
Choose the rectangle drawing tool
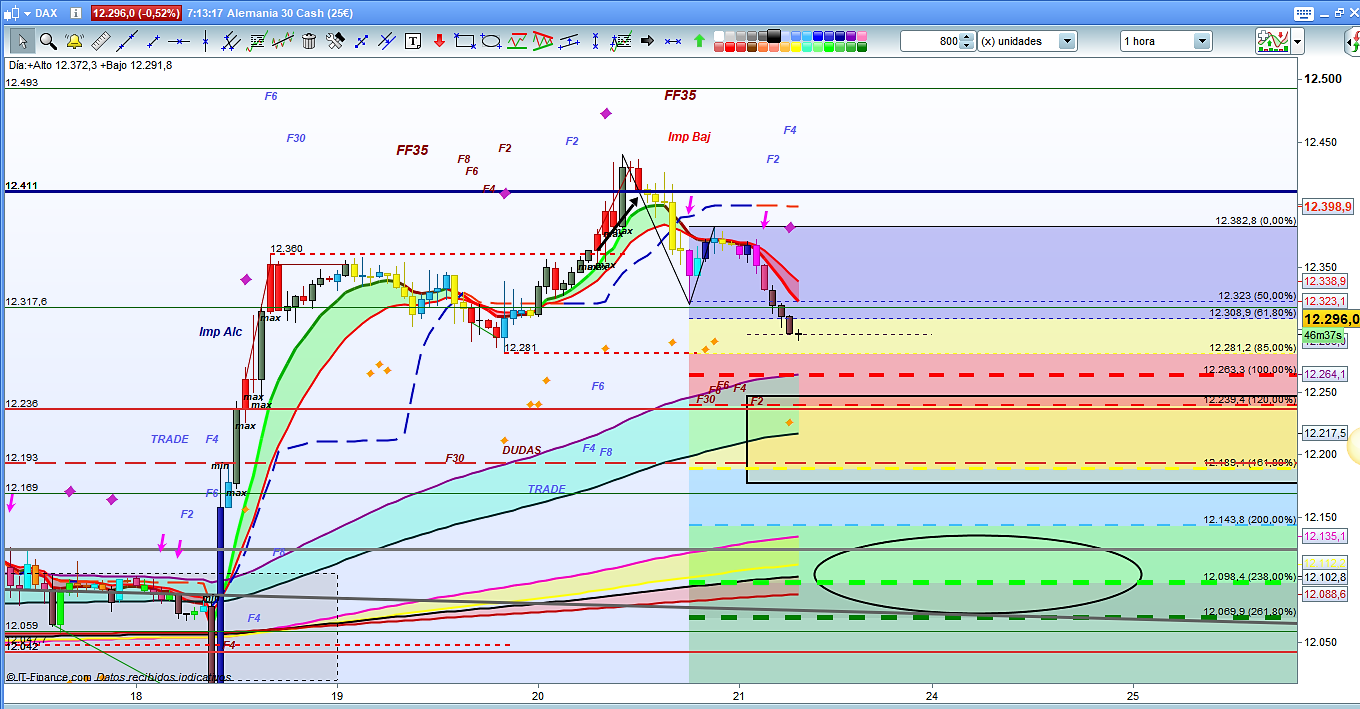(464, 41)
